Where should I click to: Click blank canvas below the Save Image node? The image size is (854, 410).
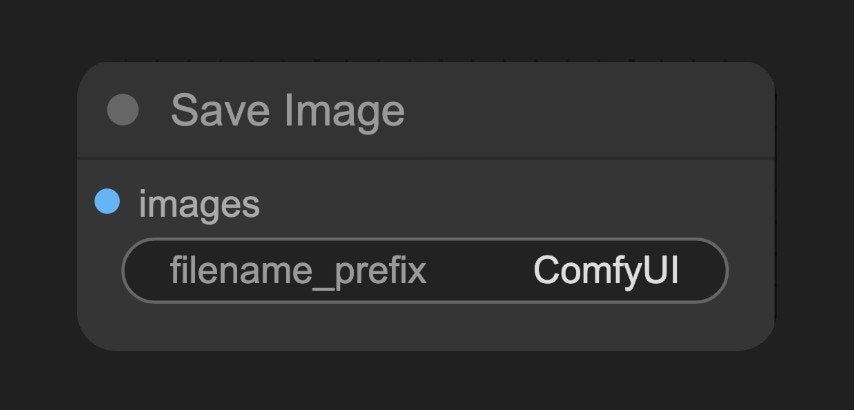[x=427, y=381]
